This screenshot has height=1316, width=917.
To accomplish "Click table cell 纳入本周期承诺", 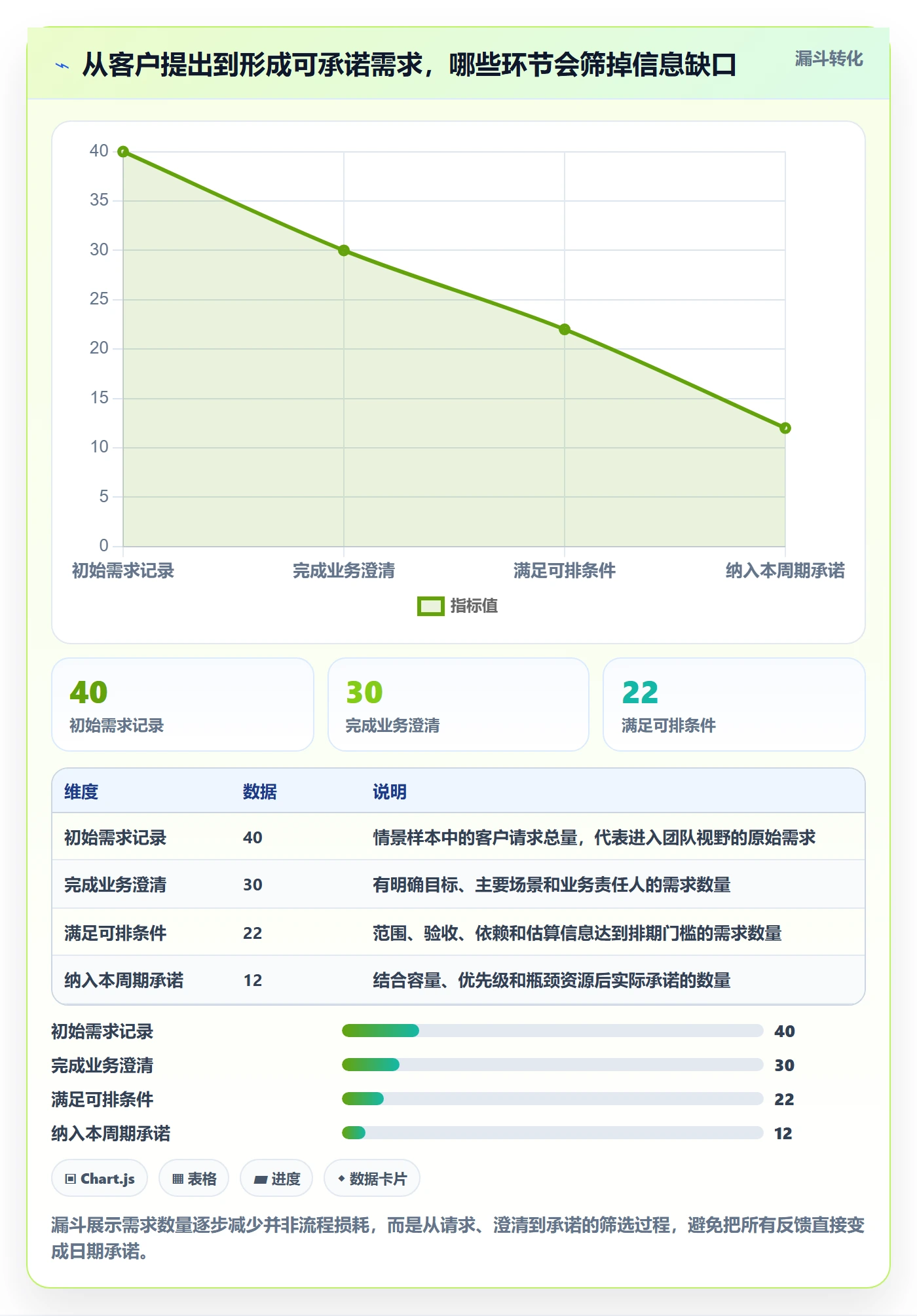I will pyautogui.click(x=124, y=980).
